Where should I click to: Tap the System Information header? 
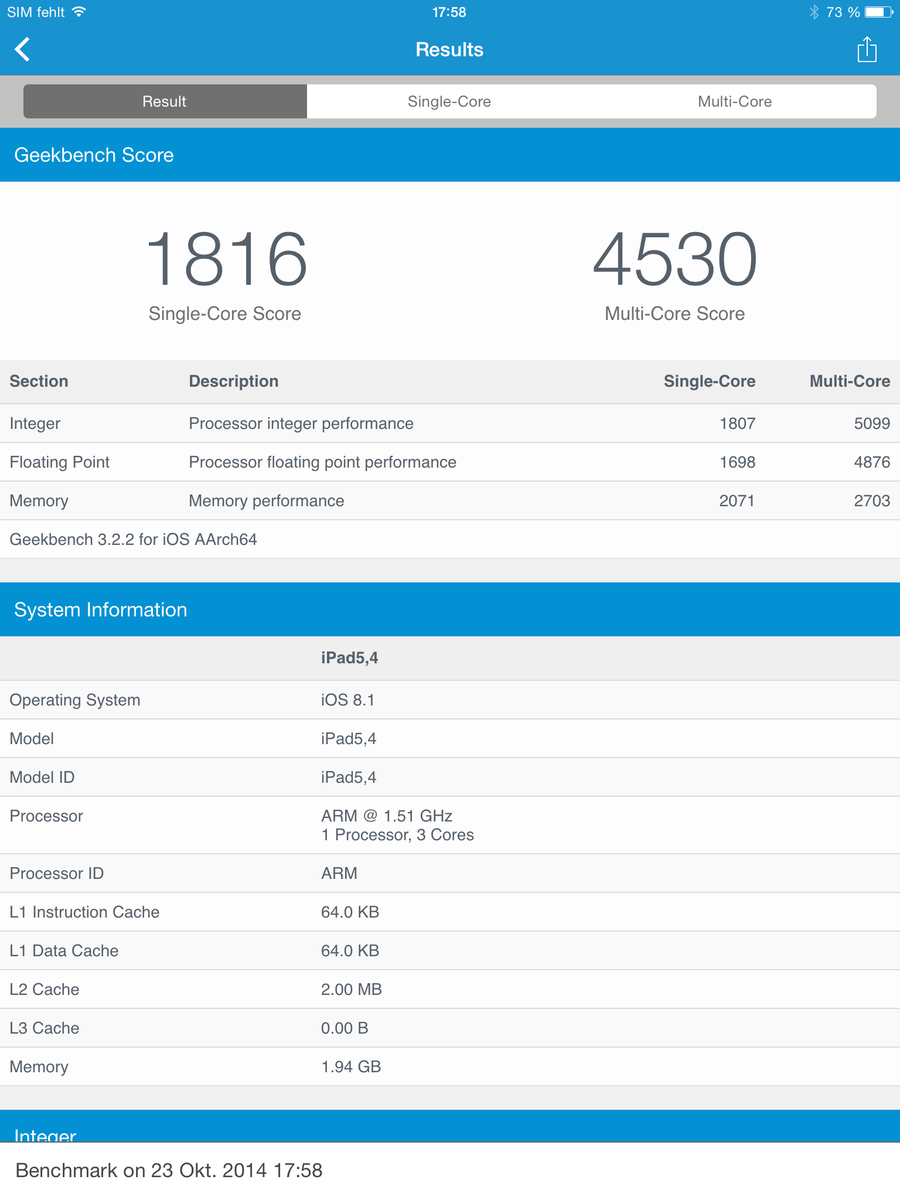(450, 610)
